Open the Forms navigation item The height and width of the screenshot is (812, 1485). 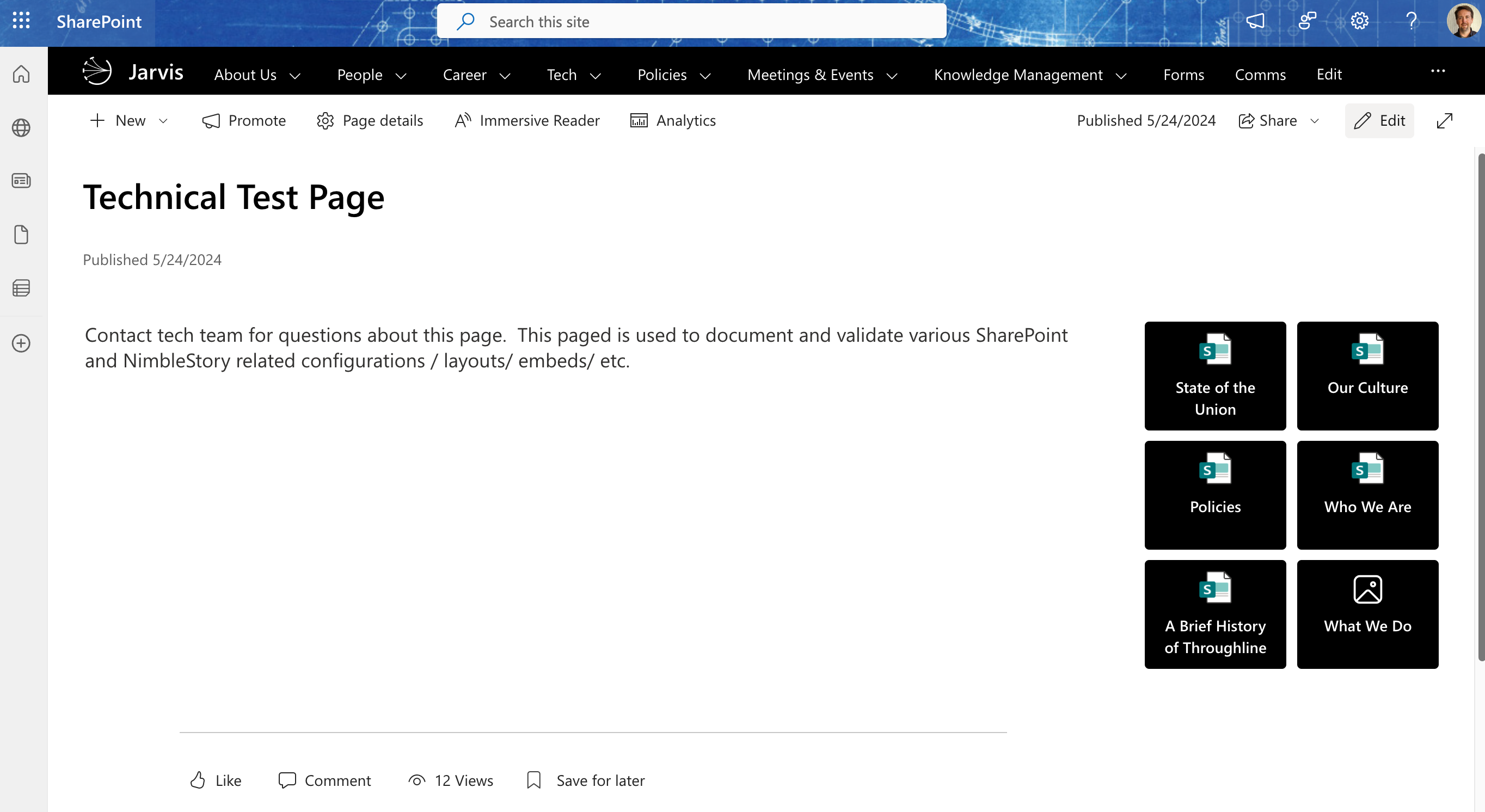[1183, 75]
